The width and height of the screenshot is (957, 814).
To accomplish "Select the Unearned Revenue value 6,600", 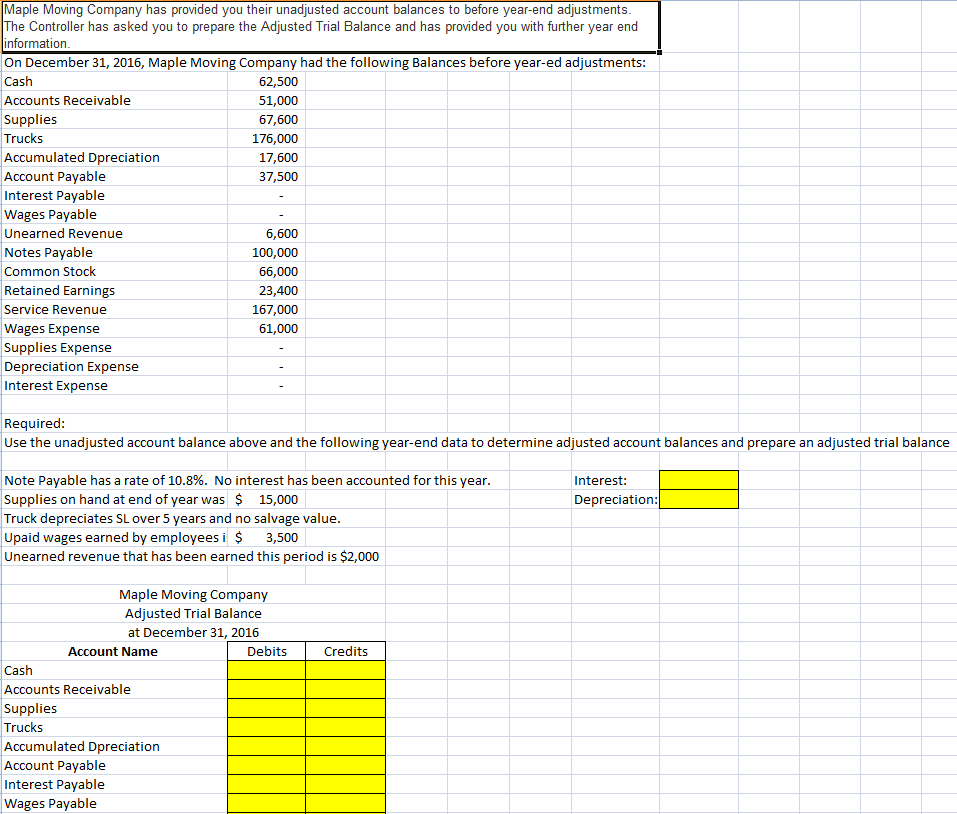I will [267, 234].
